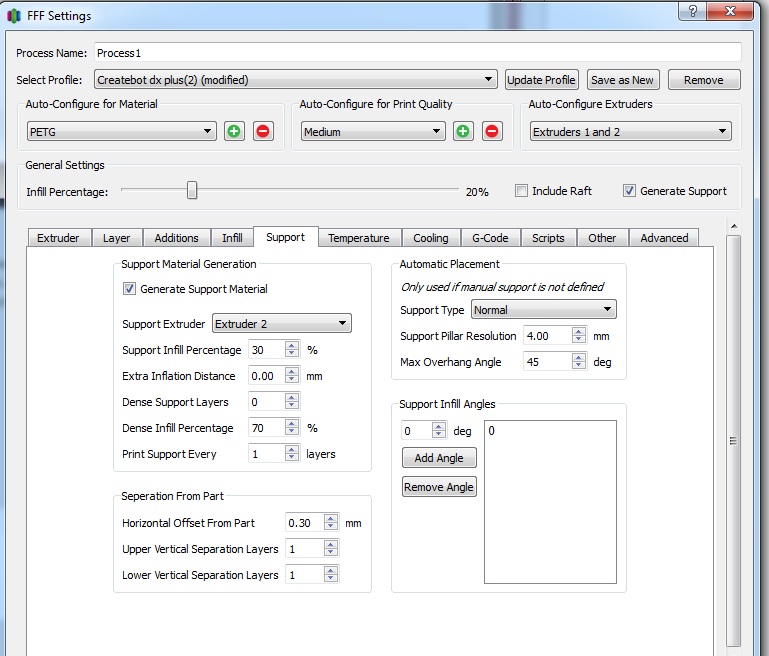Select angle 0 in Support Infill Angles list
Viewport: 769px width, 656px height.
[x=491, y=431]
